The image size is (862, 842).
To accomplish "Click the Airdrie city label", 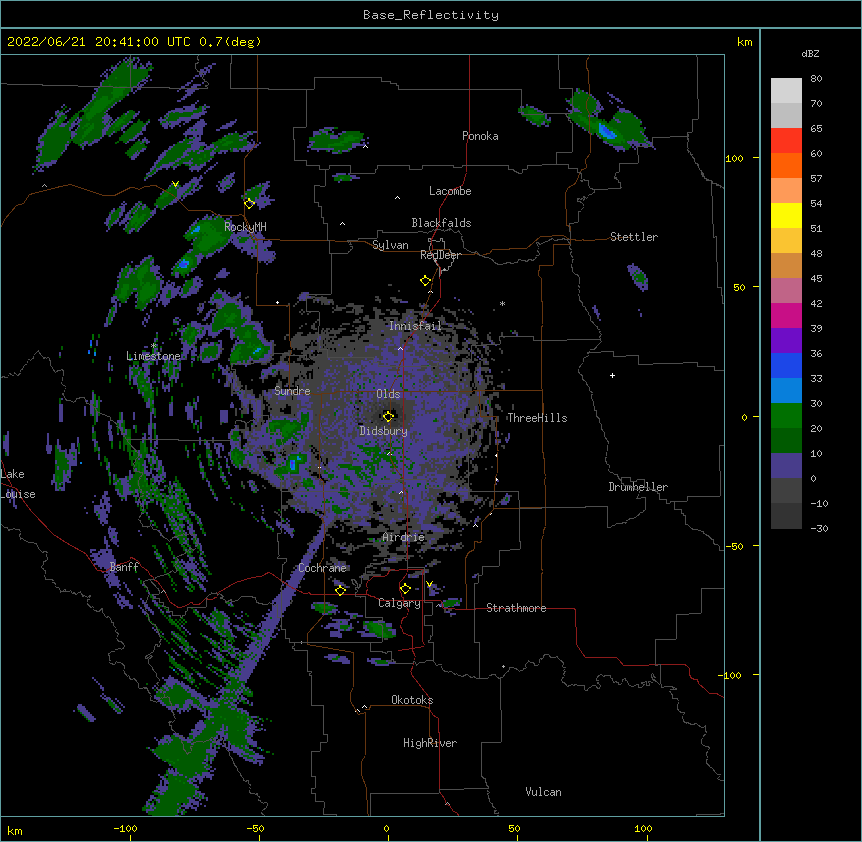I will pyautogui.click(x=403, y=537).
